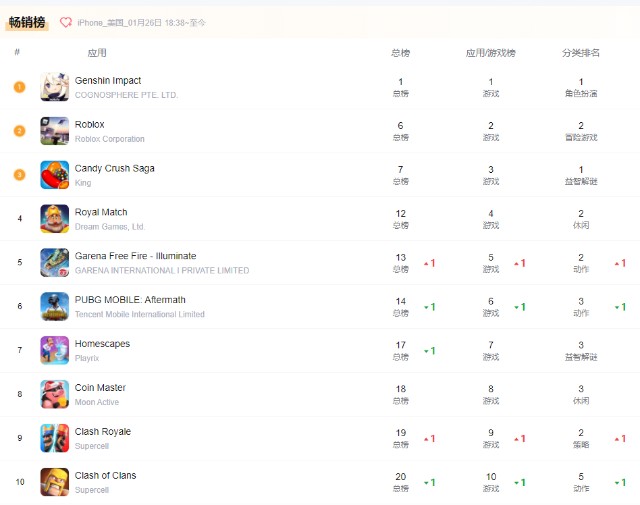Open Garena Free Fire - Illuminate link
640x505 pixels.
(x=135, y=256)
